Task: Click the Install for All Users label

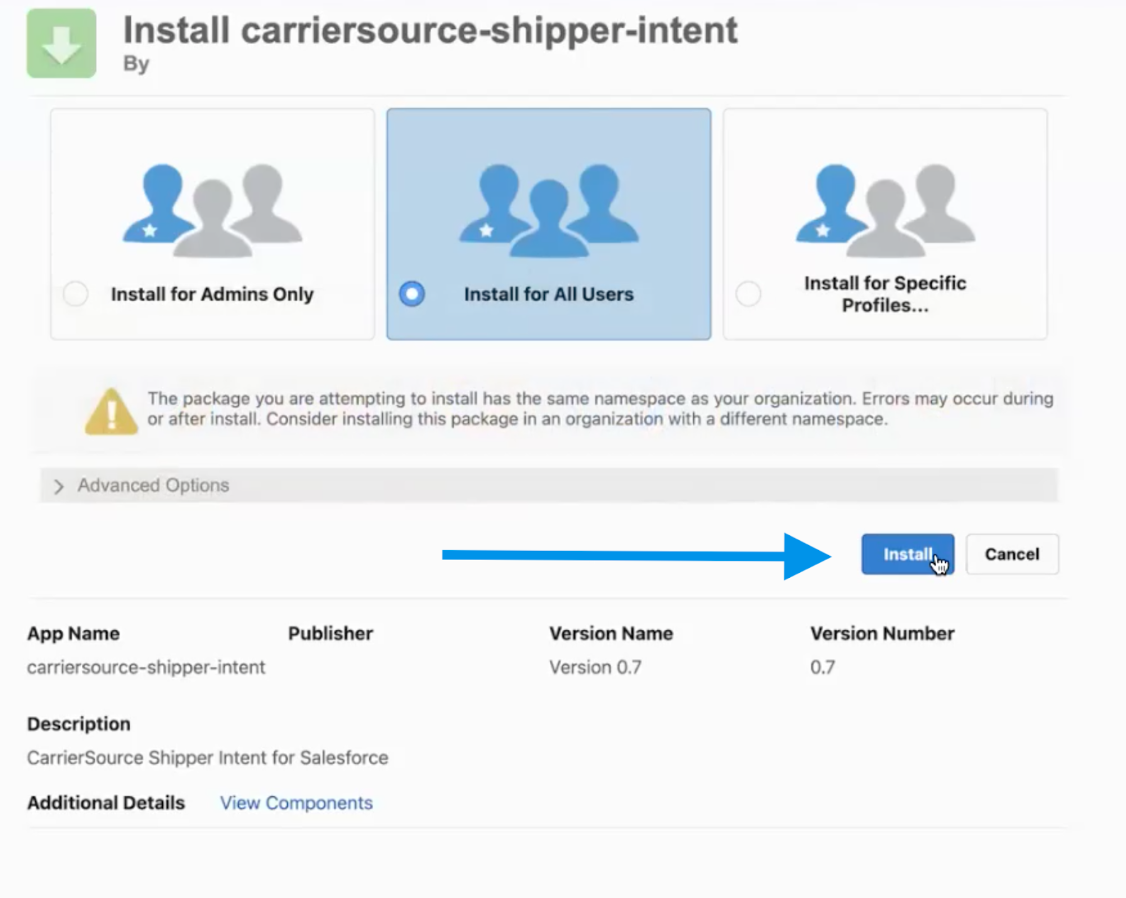Action: pyautogui.click(x=549, y=294)
